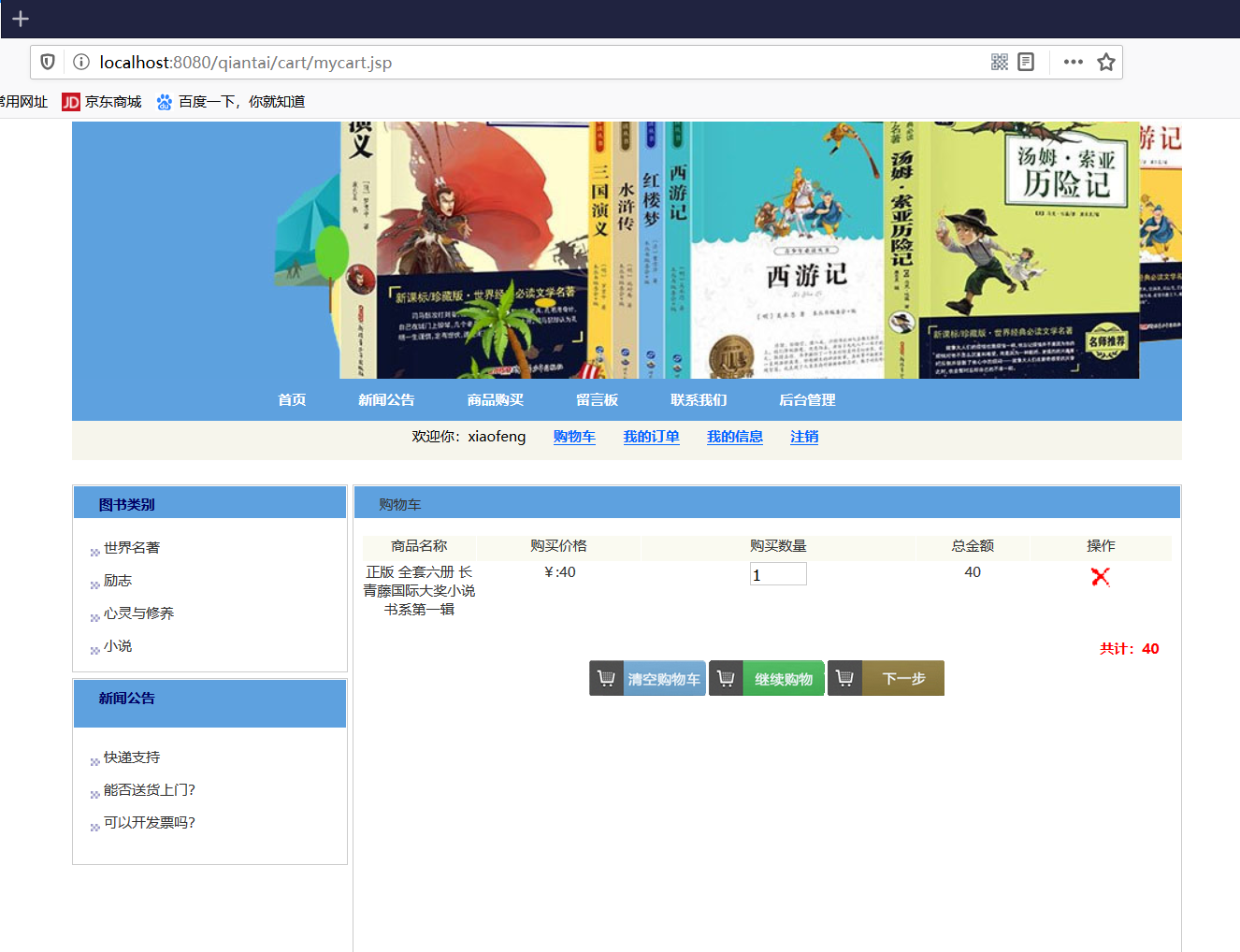Select 心灵与修养 book category
Image resolution: width=1240 pixels, height=952 pixels.
coord(138,613)
